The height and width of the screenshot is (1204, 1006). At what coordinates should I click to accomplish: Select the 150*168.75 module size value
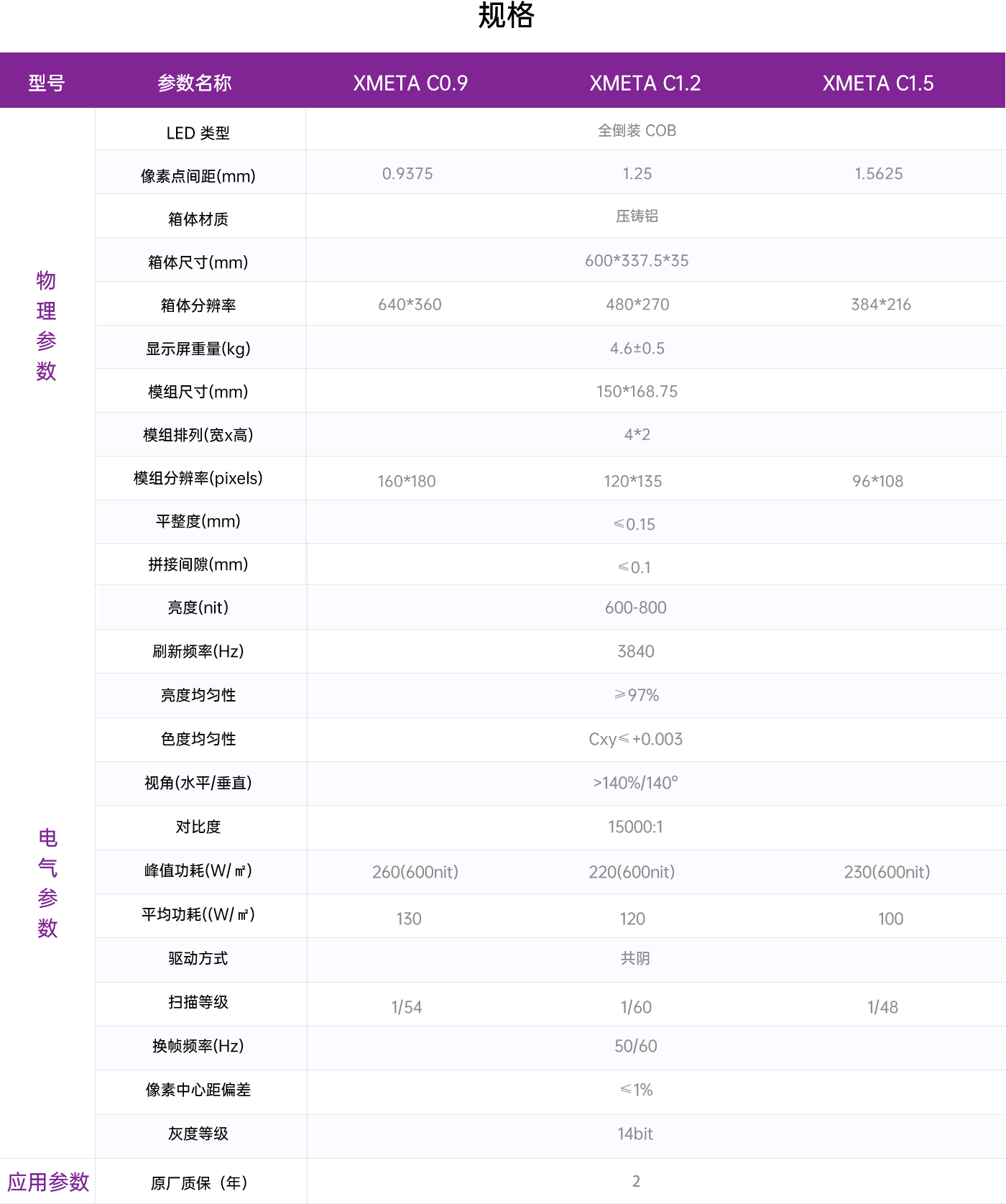click(x=637, y=392)
